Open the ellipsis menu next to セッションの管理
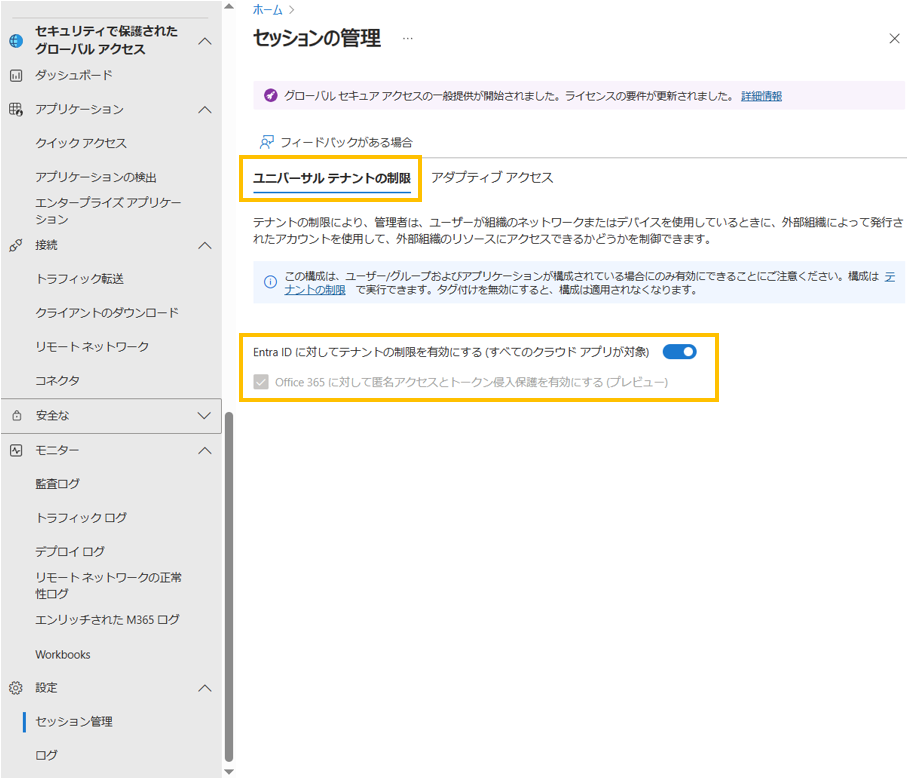The image size is (907, 778). point(408,39)
